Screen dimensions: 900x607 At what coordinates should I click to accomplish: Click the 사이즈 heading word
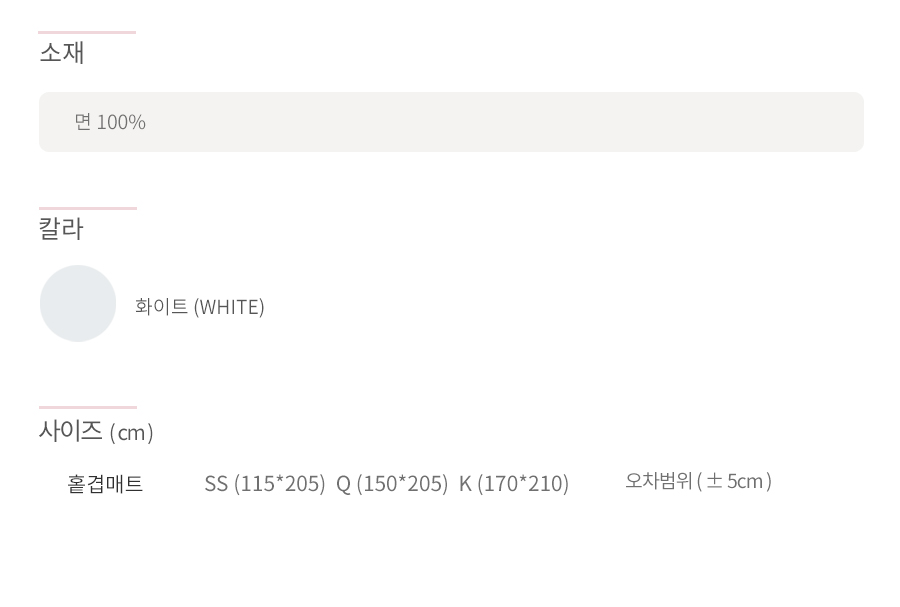(71, 431)
